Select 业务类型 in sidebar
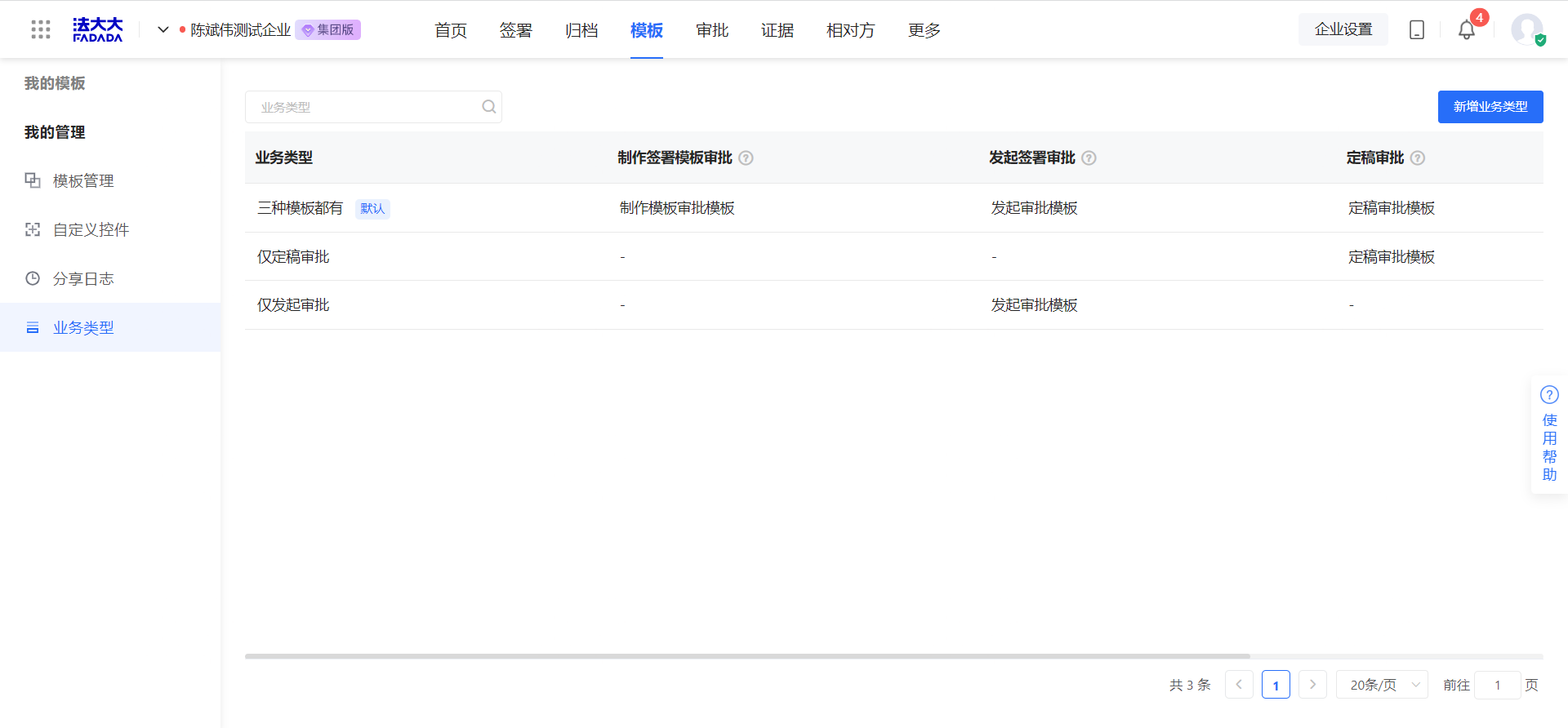Image resolution: width=1568 pixels, height=728 pixels. tap(110, 327)
